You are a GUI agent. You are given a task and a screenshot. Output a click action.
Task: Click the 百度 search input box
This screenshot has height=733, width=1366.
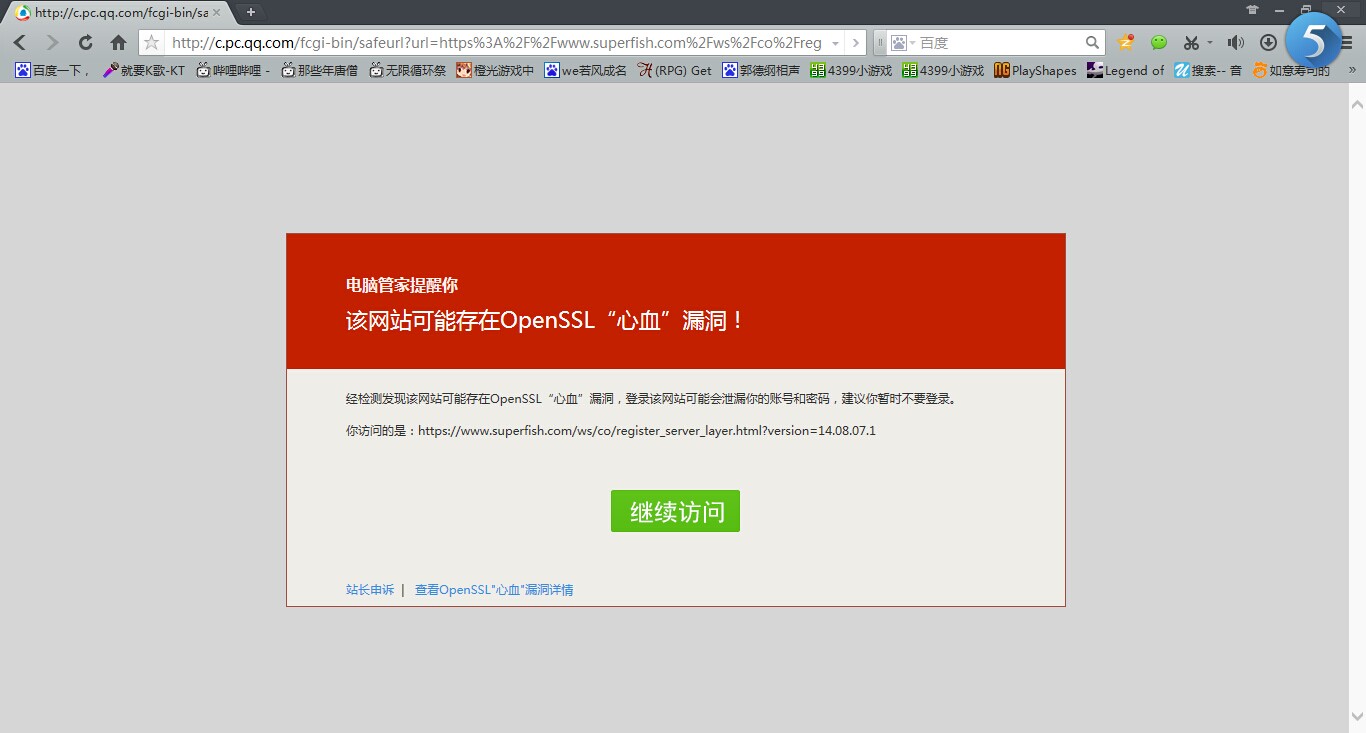coord(1000,43)
